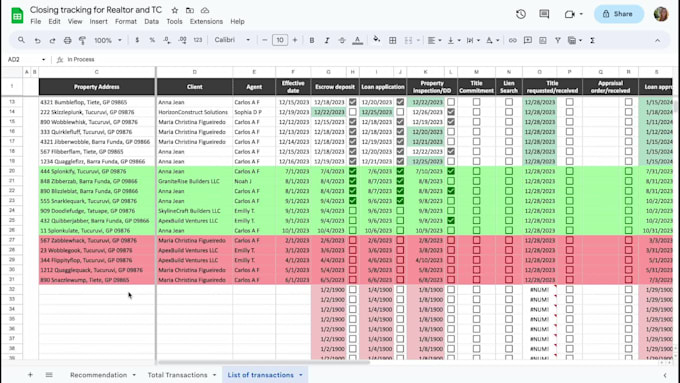Open vertical align dropdown
The width and height of the screenshot is (680, 383).
coord(454,40)
